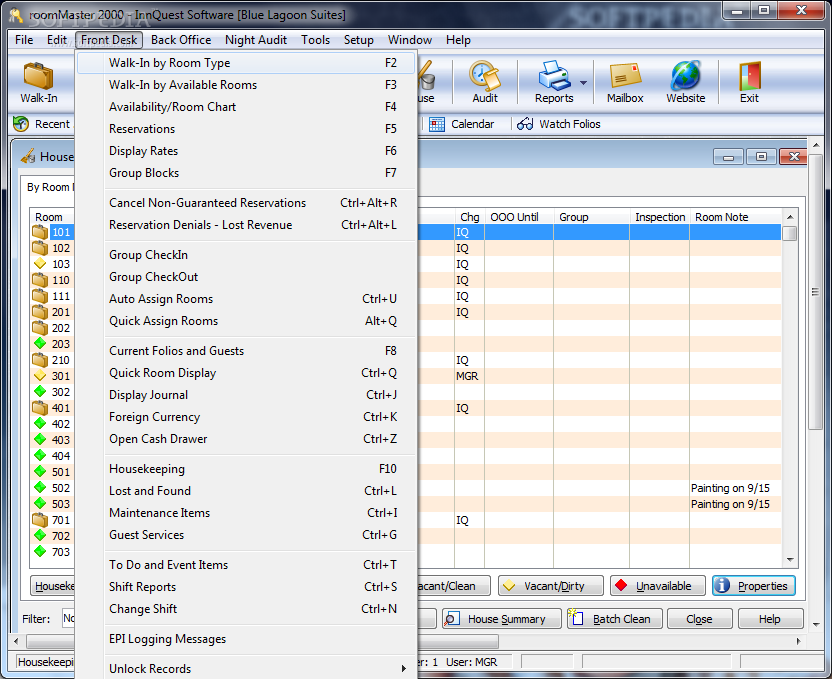
Task: Select room 703 in the list
Action: point(60,552)
